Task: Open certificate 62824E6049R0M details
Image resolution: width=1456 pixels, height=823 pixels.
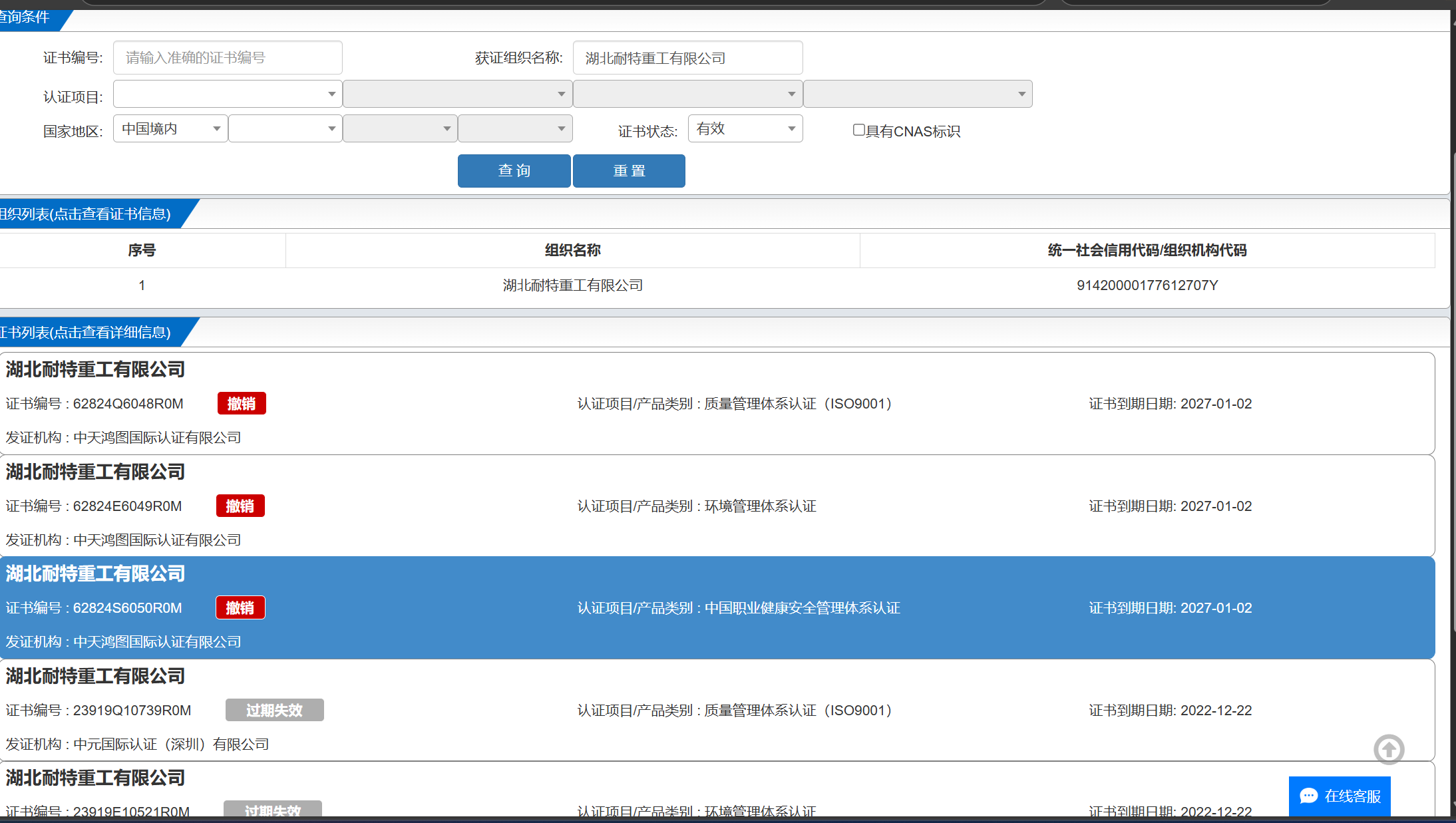Action: click(717, 506)
